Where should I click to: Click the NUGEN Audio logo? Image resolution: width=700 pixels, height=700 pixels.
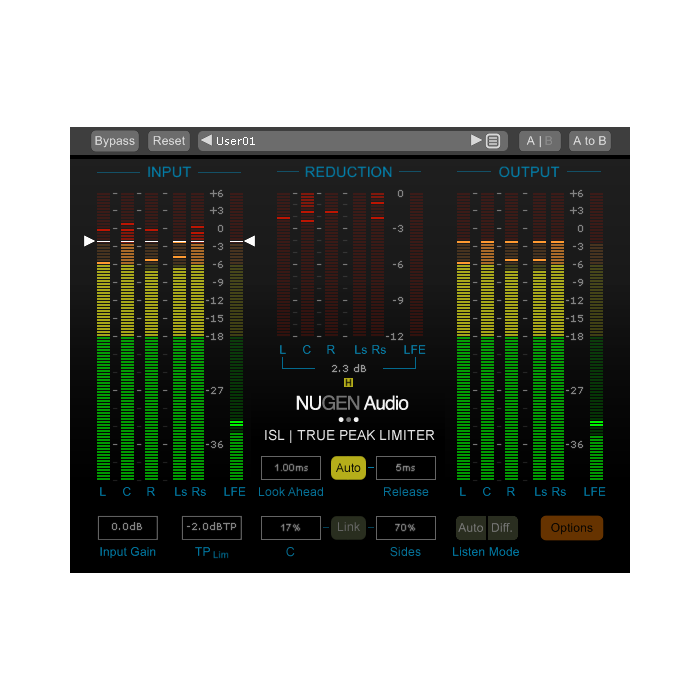(x=352, y=404)
